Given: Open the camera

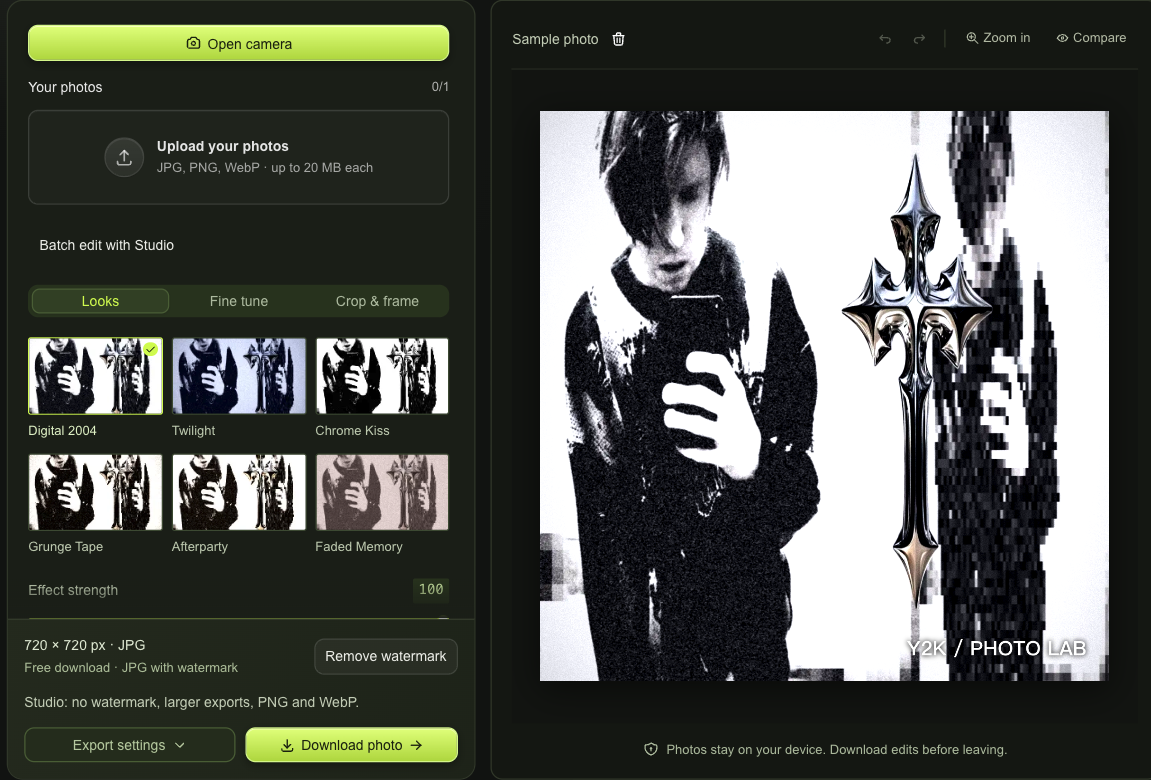Looking at the screenshot, I should [x=239, y=43].
